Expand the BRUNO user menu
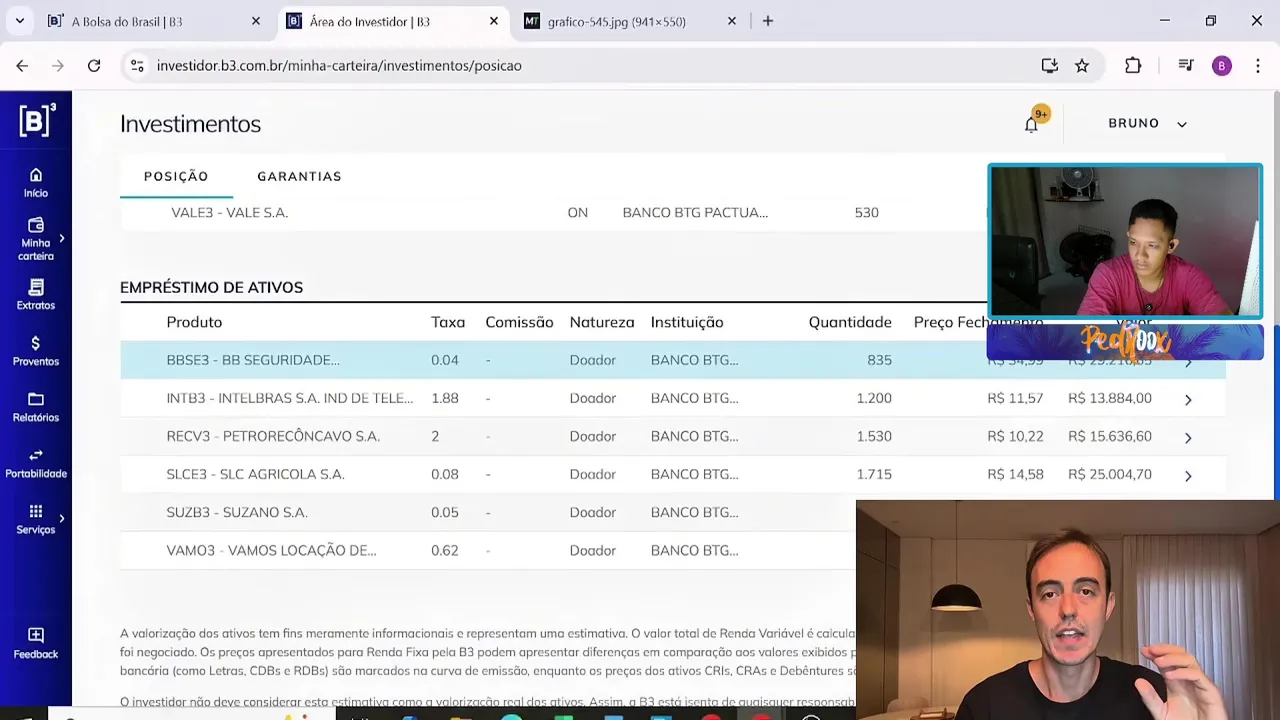 (1147, 123)
